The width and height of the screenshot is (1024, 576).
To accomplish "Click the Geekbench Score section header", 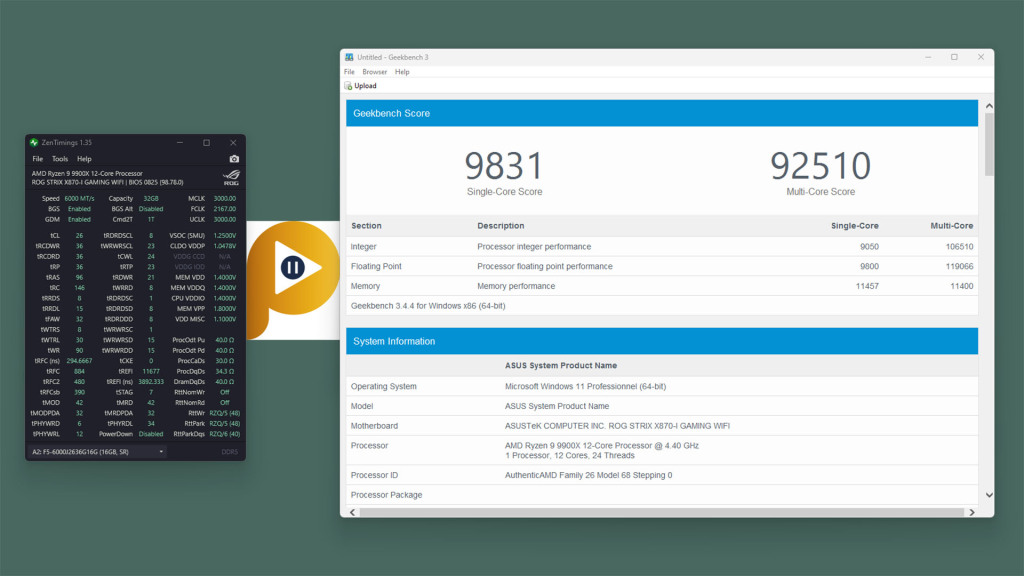I will (x=662, y=113).
